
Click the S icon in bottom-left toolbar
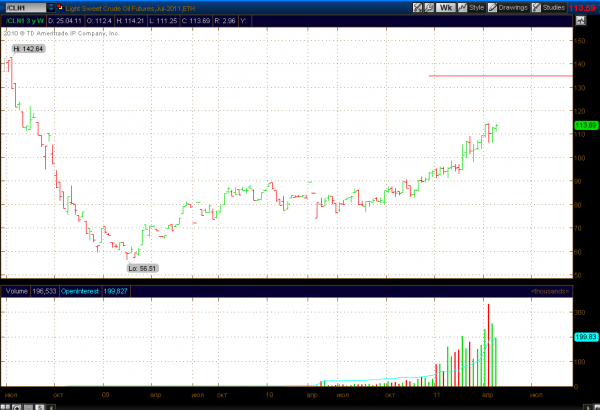(40, 407)
